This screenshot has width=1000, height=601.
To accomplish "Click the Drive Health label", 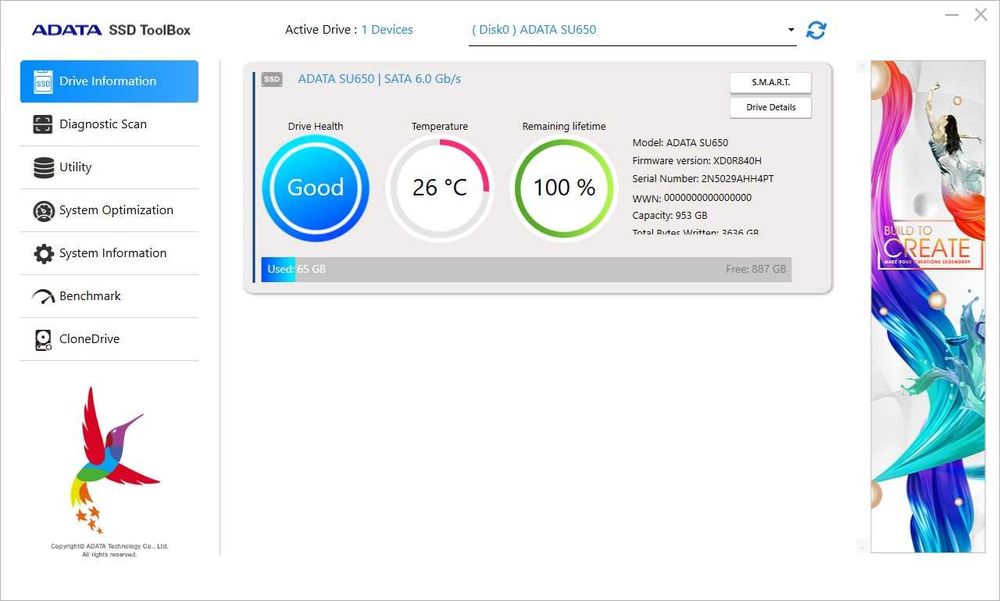I will pyautogui.click(x=316, y=126).
